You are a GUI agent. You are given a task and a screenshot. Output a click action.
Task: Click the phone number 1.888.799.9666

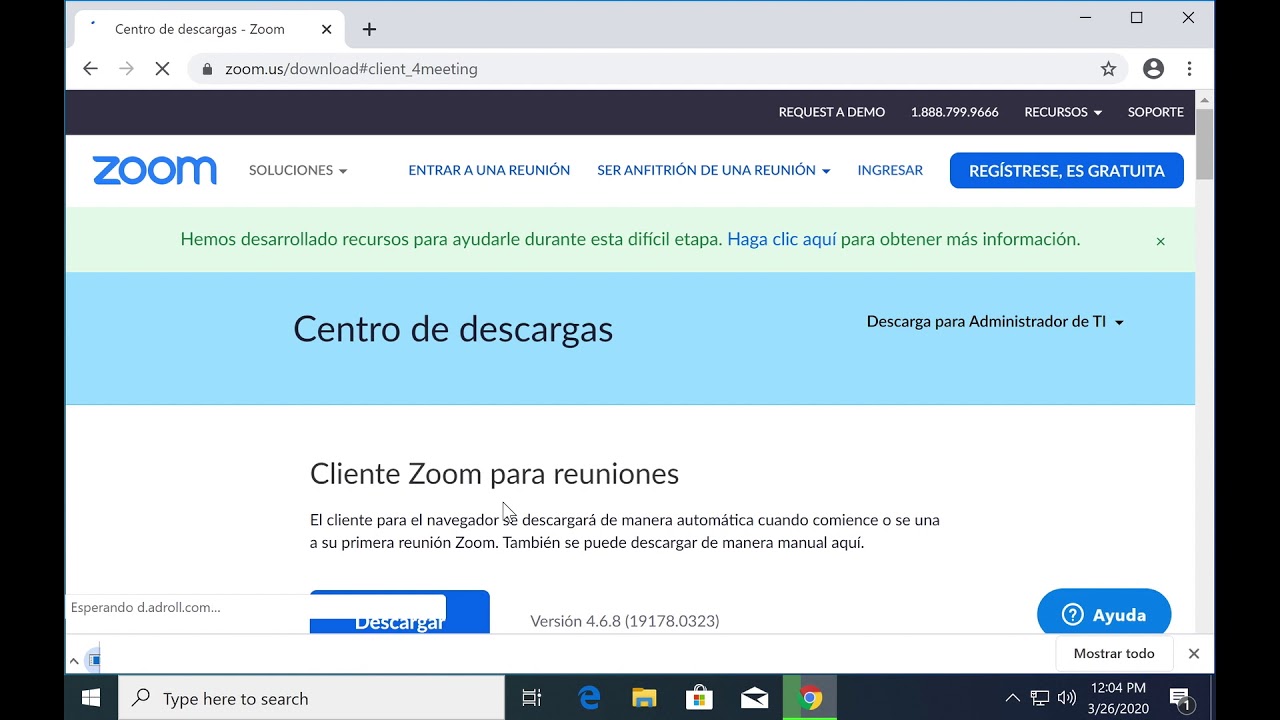pyautogui.click(x=954, y=112)
